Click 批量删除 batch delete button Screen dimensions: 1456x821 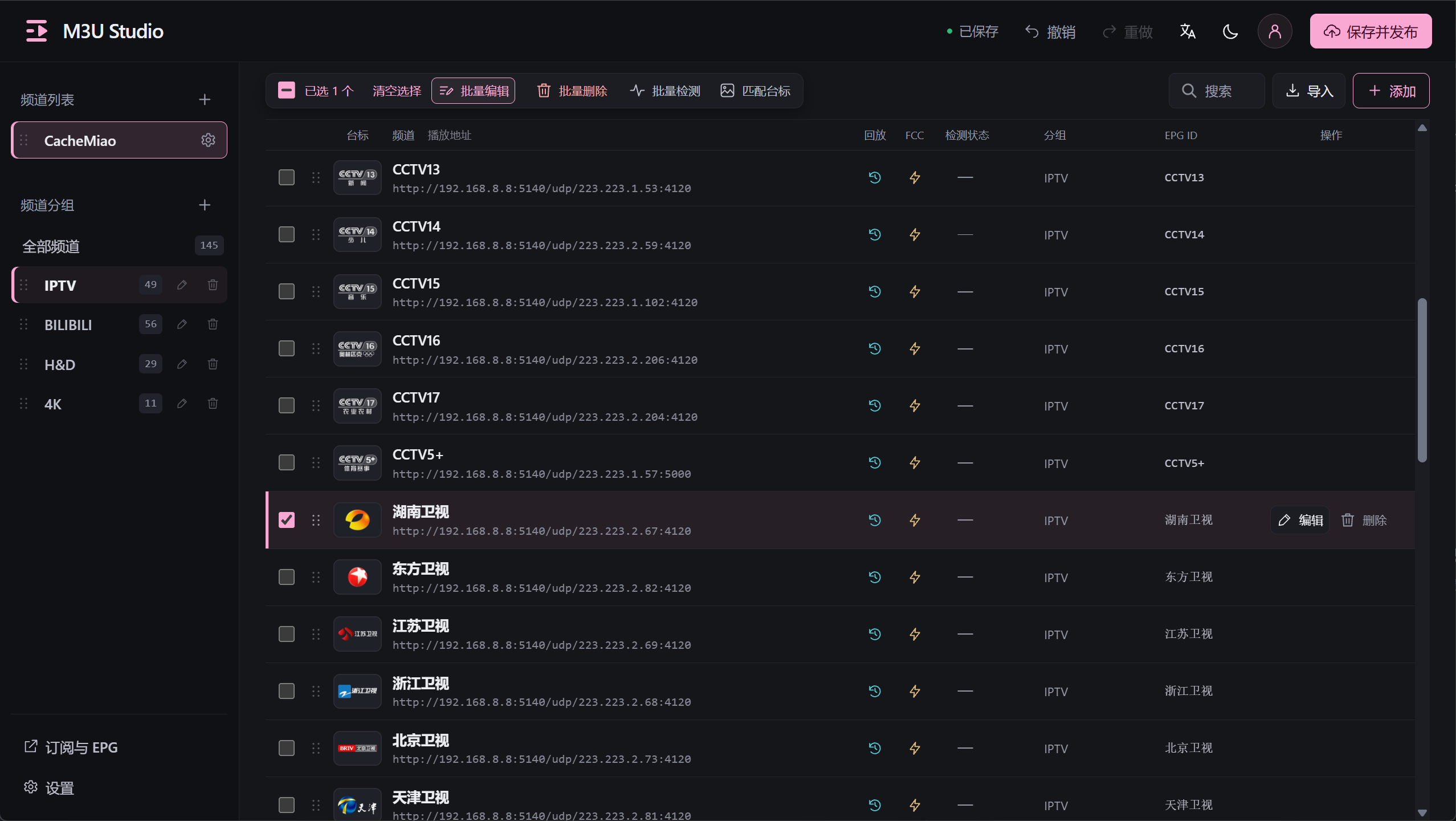[572, 91]
